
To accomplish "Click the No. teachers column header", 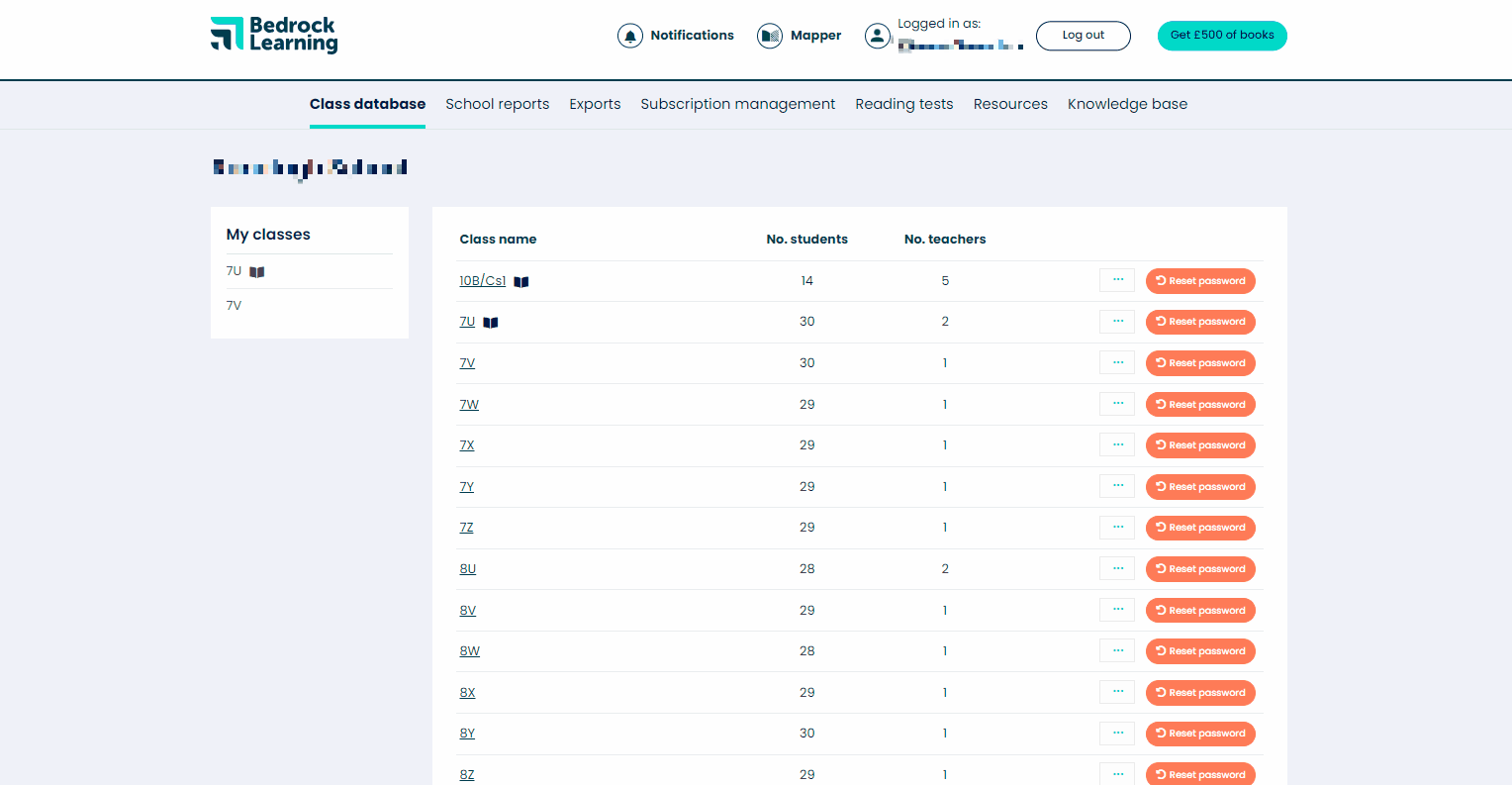I will pos(945,240).
